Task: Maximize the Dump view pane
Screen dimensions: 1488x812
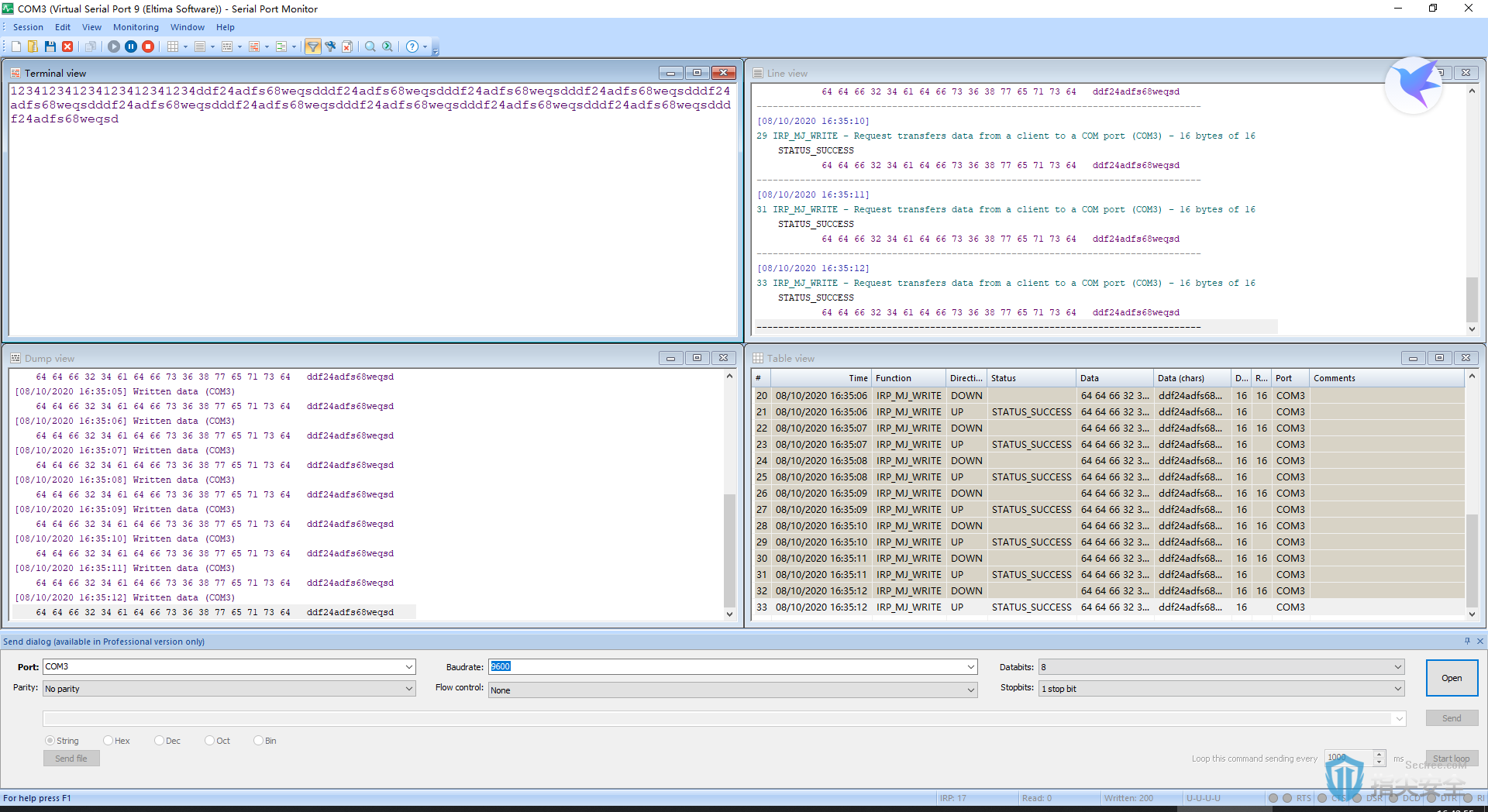Action: point(697,358)
